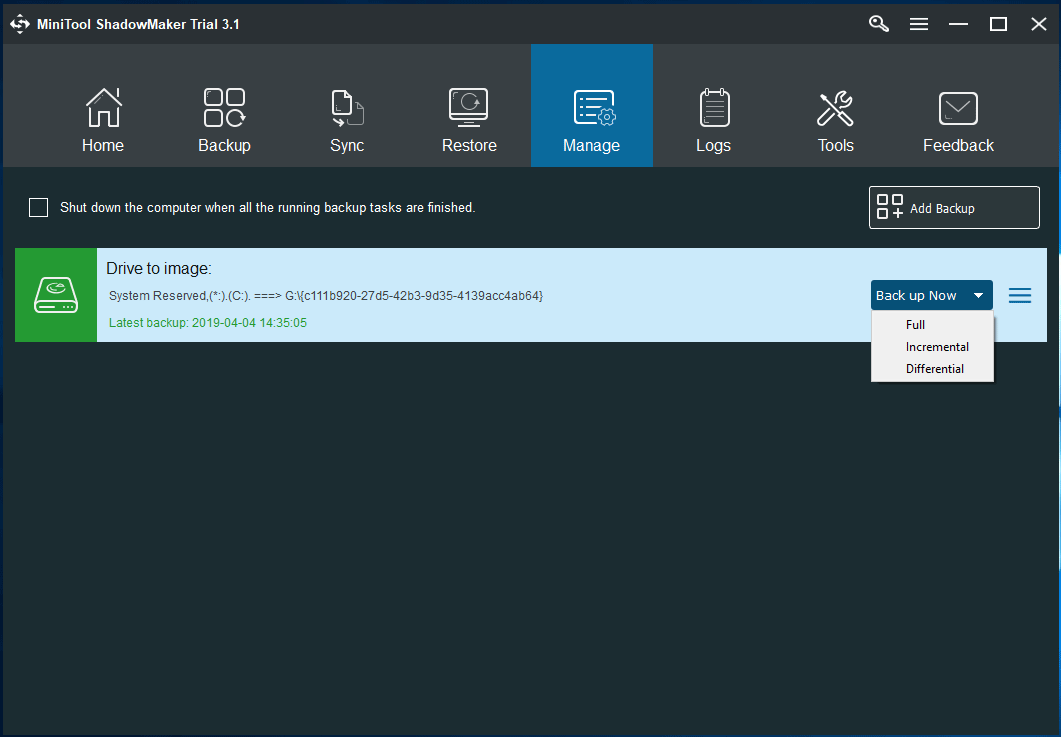Switch to the Sync page
This screenshot has width=1061, height=737.
tap(347, 120)
